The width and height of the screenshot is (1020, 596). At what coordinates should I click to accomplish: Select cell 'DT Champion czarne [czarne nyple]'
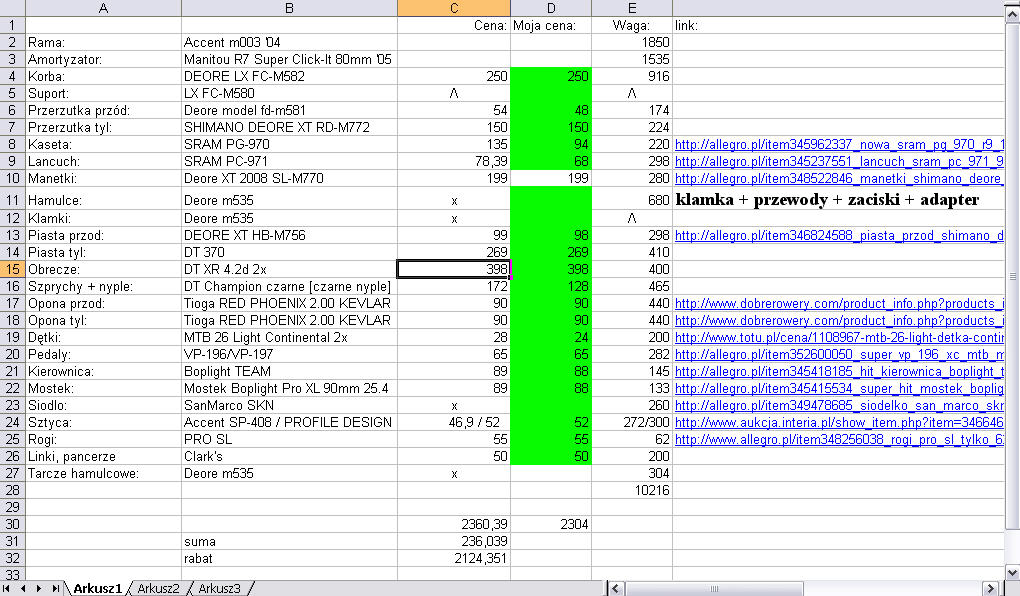289,286
